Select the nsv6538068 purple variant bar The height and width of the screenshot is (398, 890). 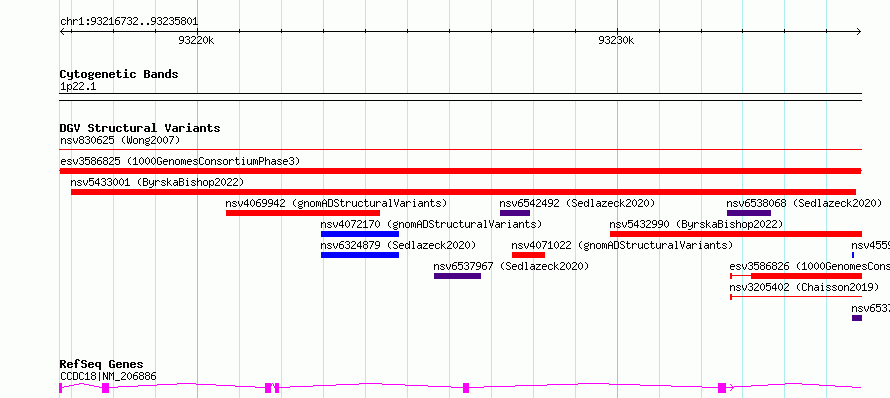(749, 213)
